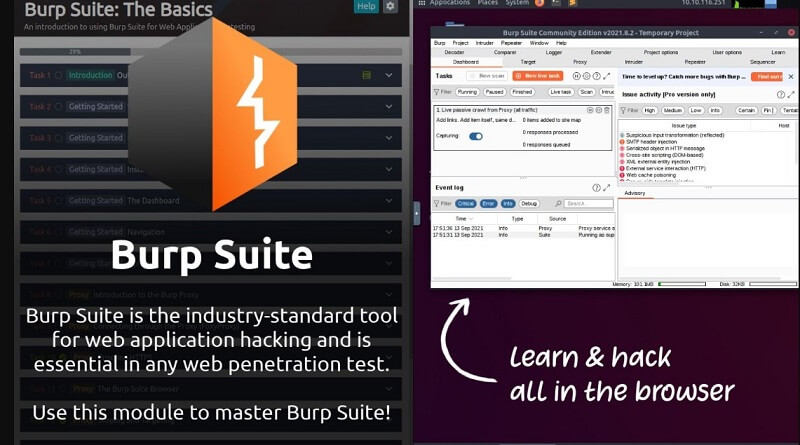Select the 17:51:36 Proxy event log row
The height and width of the screenshot is (445, 800).
pos(523,229)
